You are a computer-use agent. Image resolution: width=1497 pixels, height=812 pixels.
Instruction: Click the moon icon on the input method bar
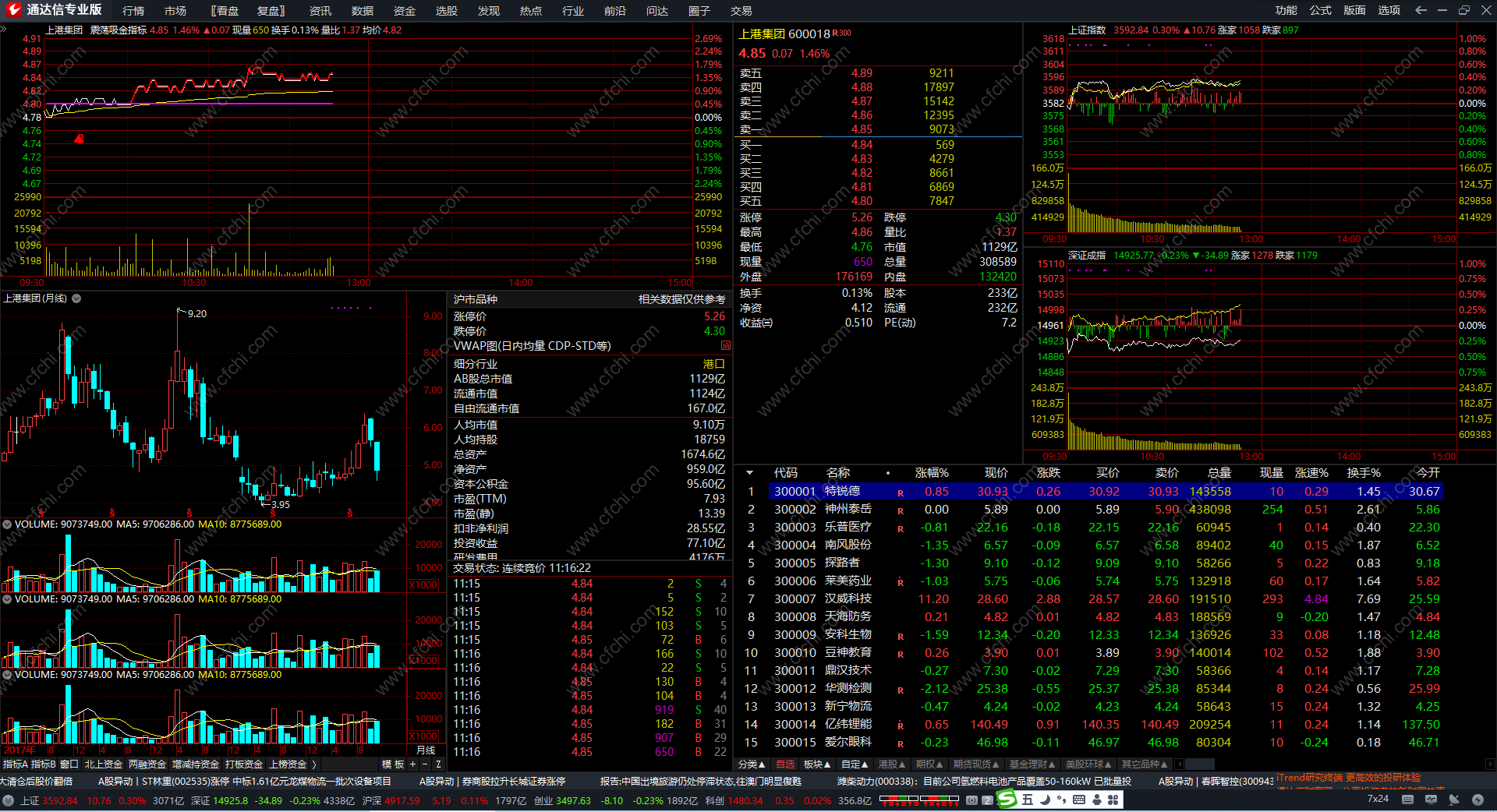[x=1046, y=800]
